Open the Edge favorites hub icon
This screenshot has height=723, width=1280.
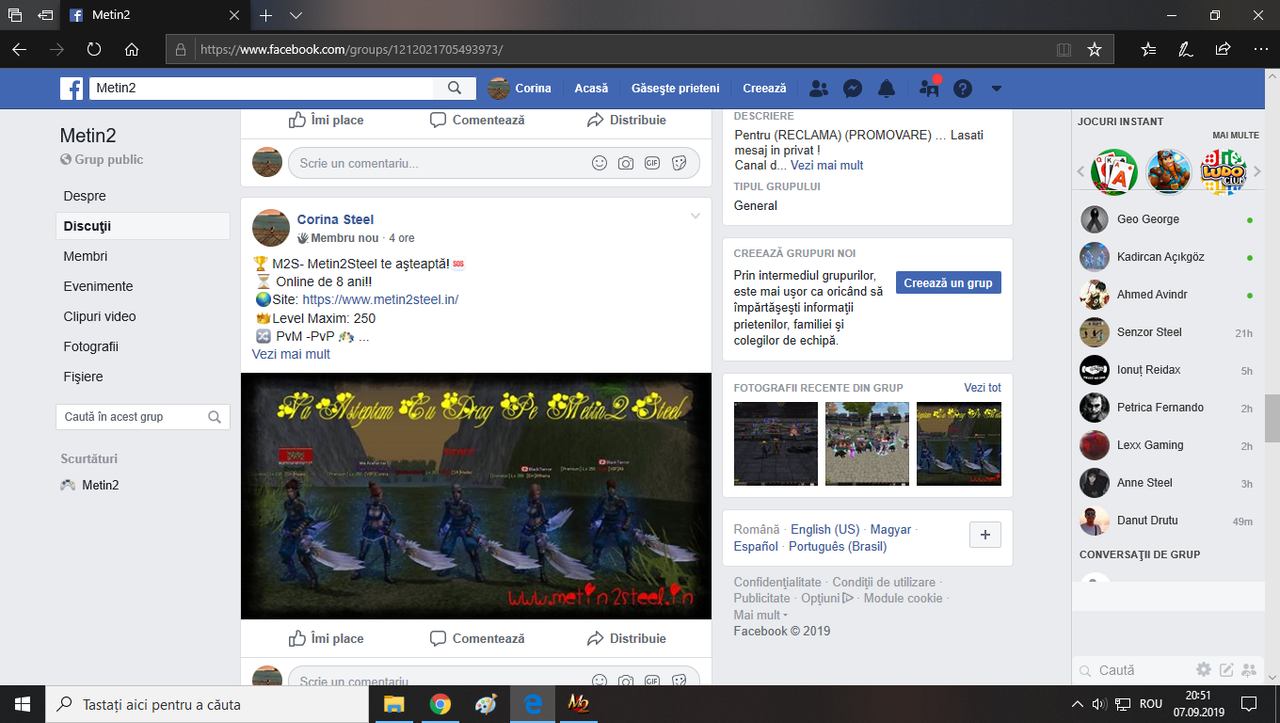coord(1148,49)
